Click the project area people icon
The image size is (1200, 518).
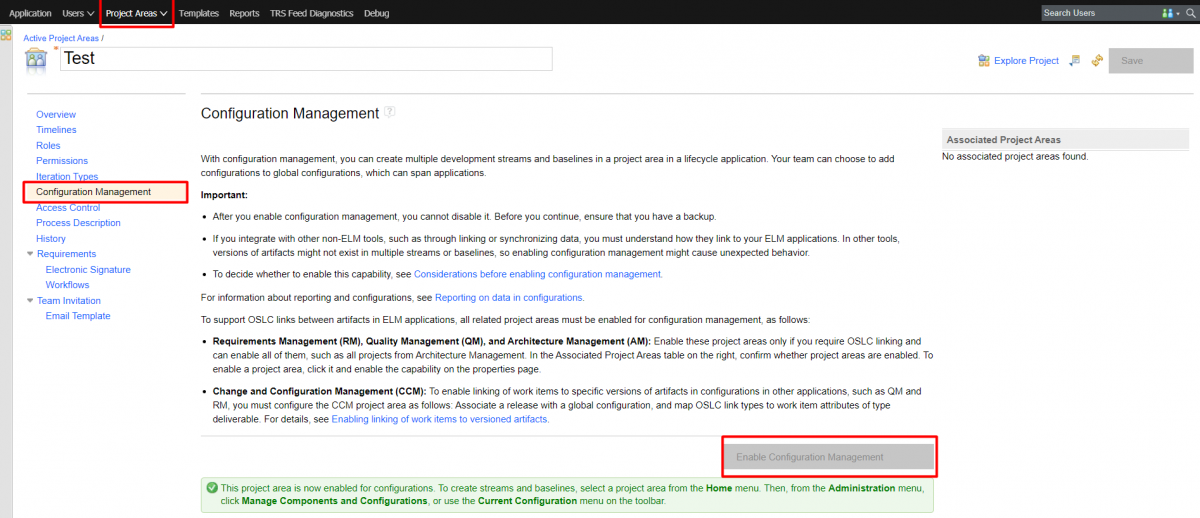pos(36,59)
